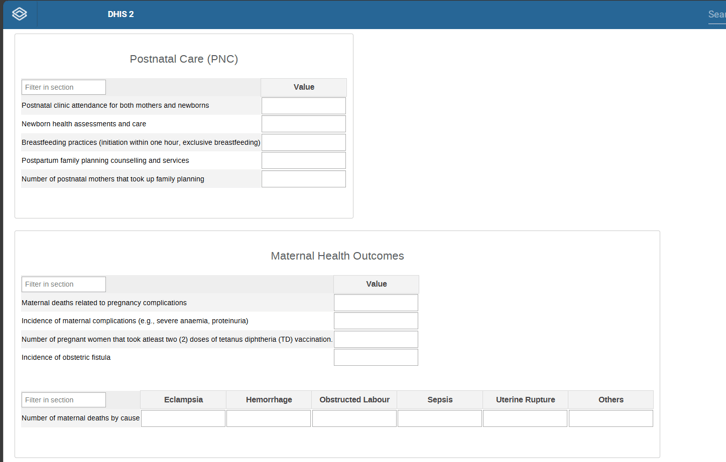The height and width of the screenshot is (462, 726).
Task: Select Incidence of maternal complications value field
Action: [376, 321]
